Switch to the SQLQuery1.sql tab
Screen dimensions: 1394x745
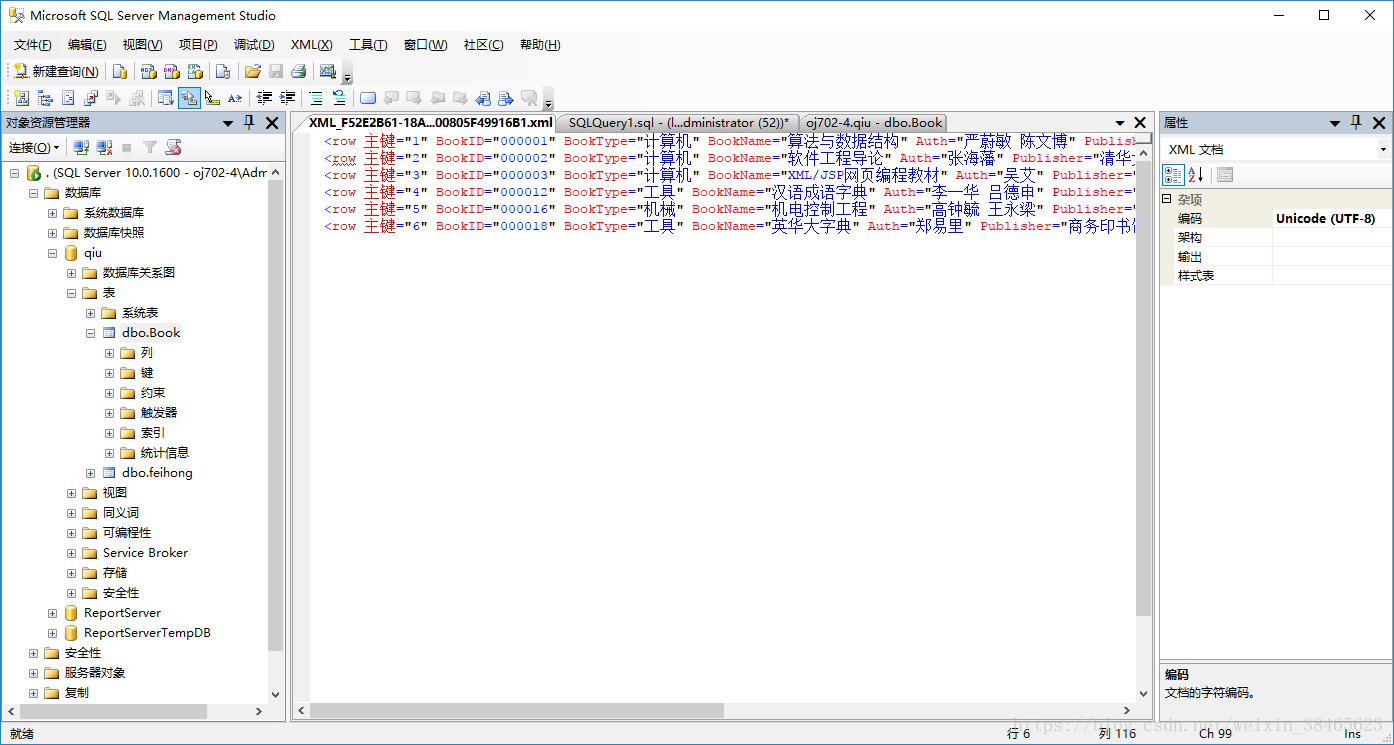(x=678, y=123)
